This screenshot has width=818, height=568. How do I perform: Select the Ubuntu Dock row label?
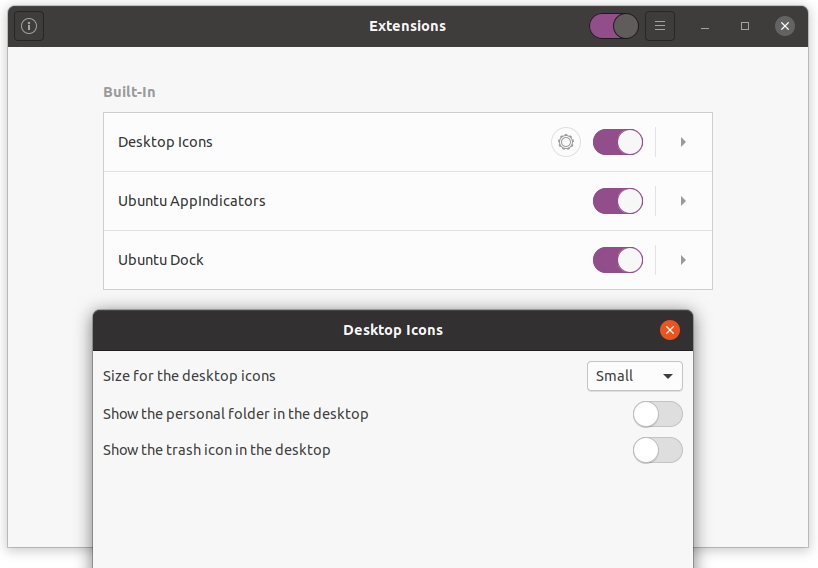click(x=161, y=260)
